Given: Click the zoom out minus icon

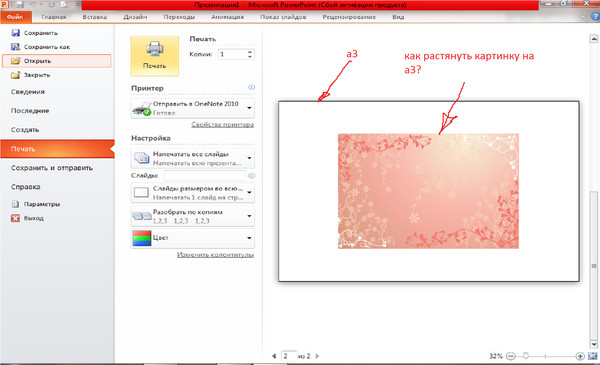Looking at the screenshot, I should (x=510, y=356).
